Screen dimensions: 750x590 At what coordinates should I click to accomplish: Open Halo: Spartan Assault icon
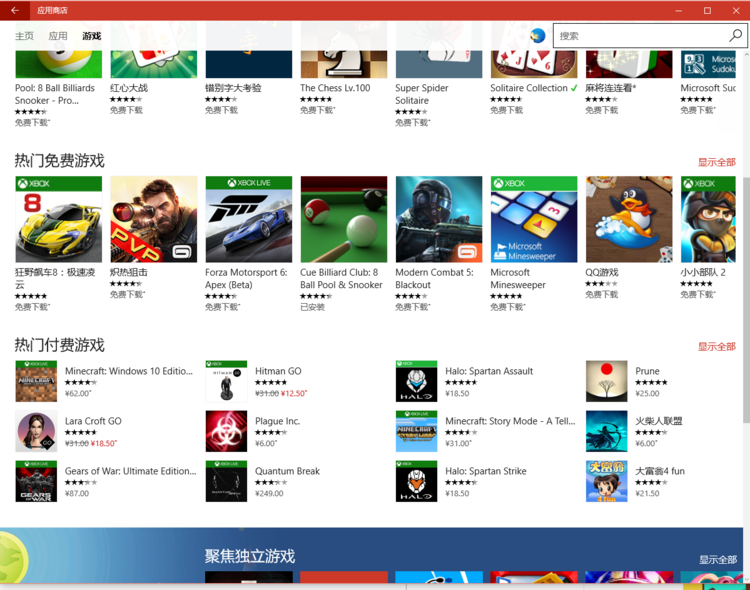click(x=417, y=381)
